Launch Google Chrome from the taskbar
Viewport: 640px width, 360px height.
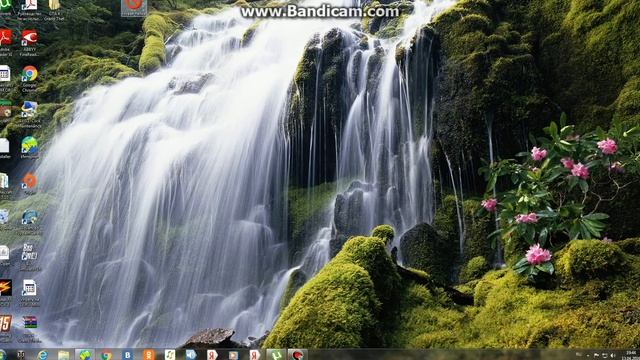[x=106, y=355]
